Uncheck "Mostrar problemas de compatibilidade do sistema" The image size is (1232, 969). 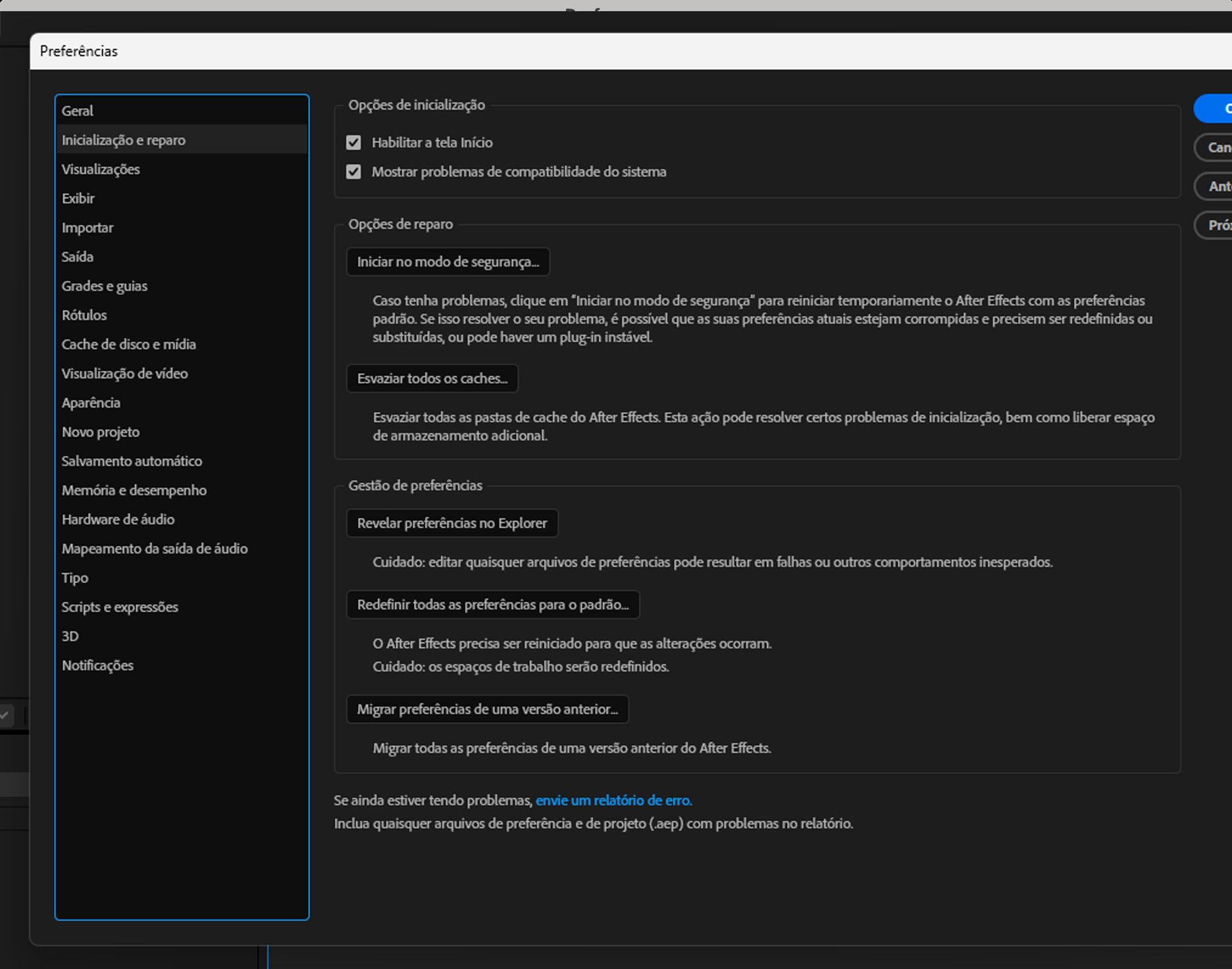[x=353, y=172]
